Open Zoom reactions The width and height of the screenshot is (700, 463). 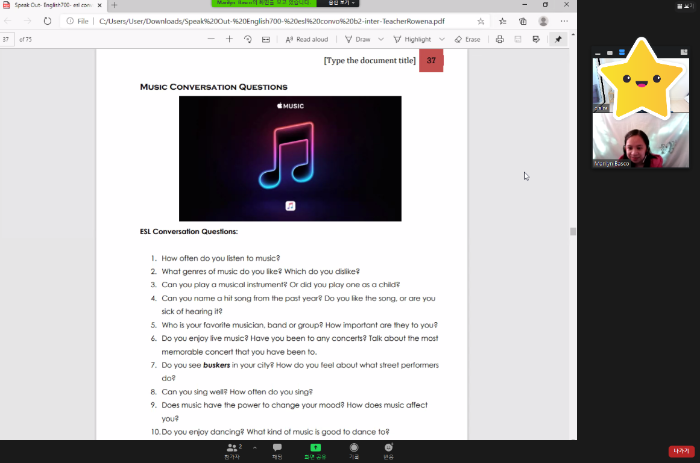click(x=388, y=451)
